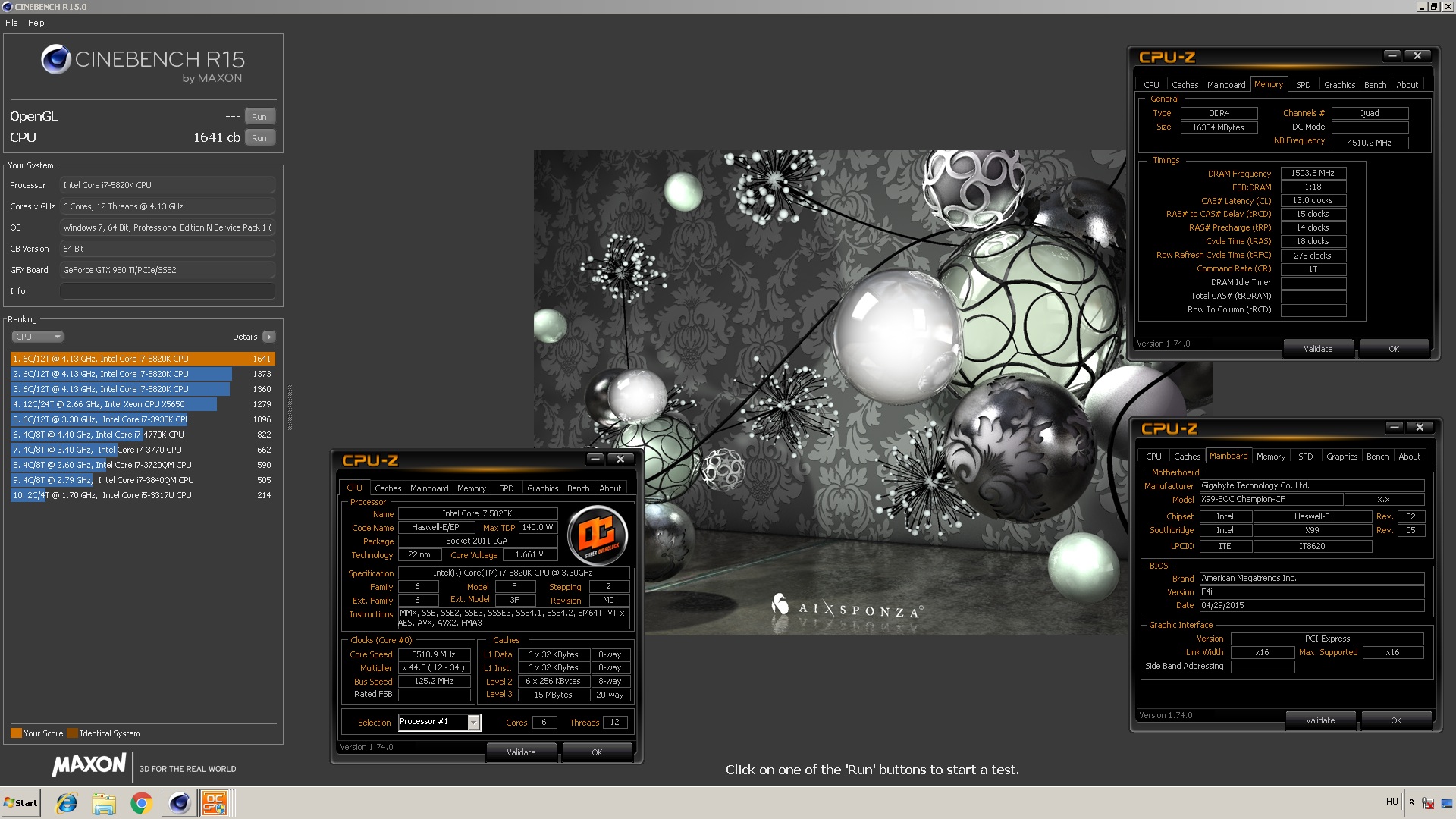The height and width of the screenshot is (819, 1456).
Task: Select rank 5 i7-3930K entry
Action: pos(143,419)
